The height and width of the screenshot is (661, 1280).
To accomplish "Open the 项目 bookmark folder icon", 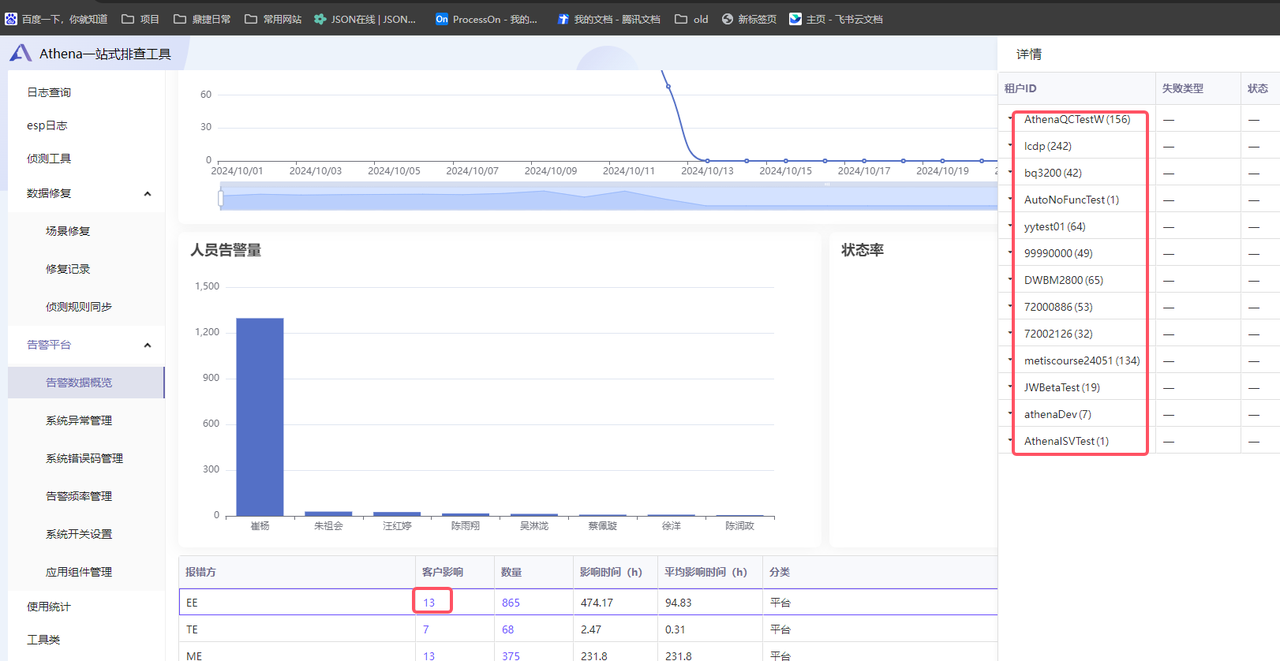I will click(x=127, y=19).
